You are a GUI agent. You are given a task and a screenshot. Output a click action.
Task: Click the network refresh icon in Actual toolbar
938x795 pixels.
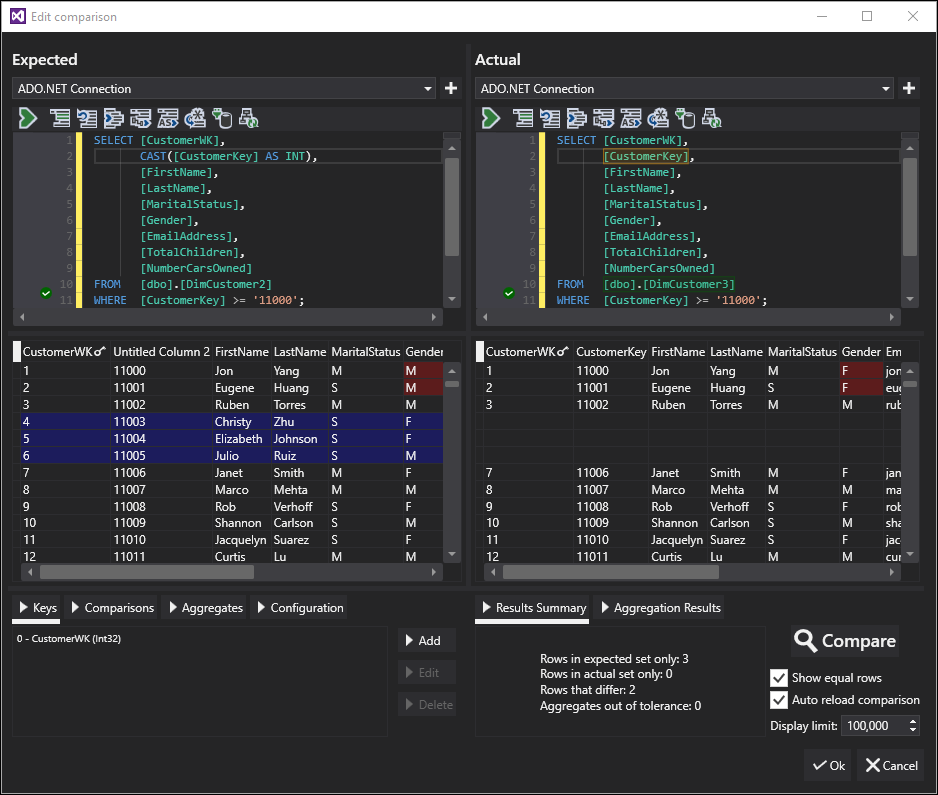tap(711, 118)
